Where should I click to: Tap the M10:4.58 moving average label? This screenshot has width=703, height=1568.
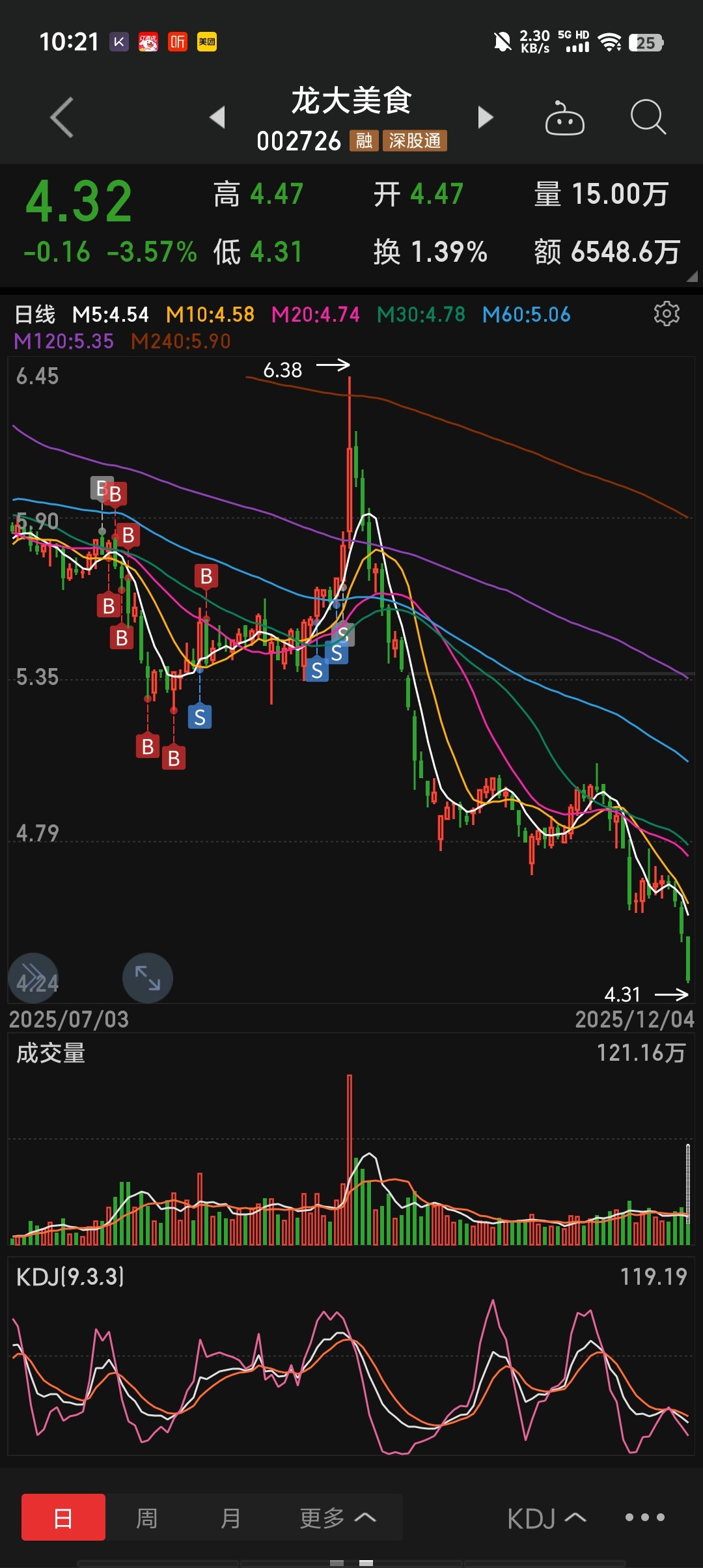coord(210,315)
